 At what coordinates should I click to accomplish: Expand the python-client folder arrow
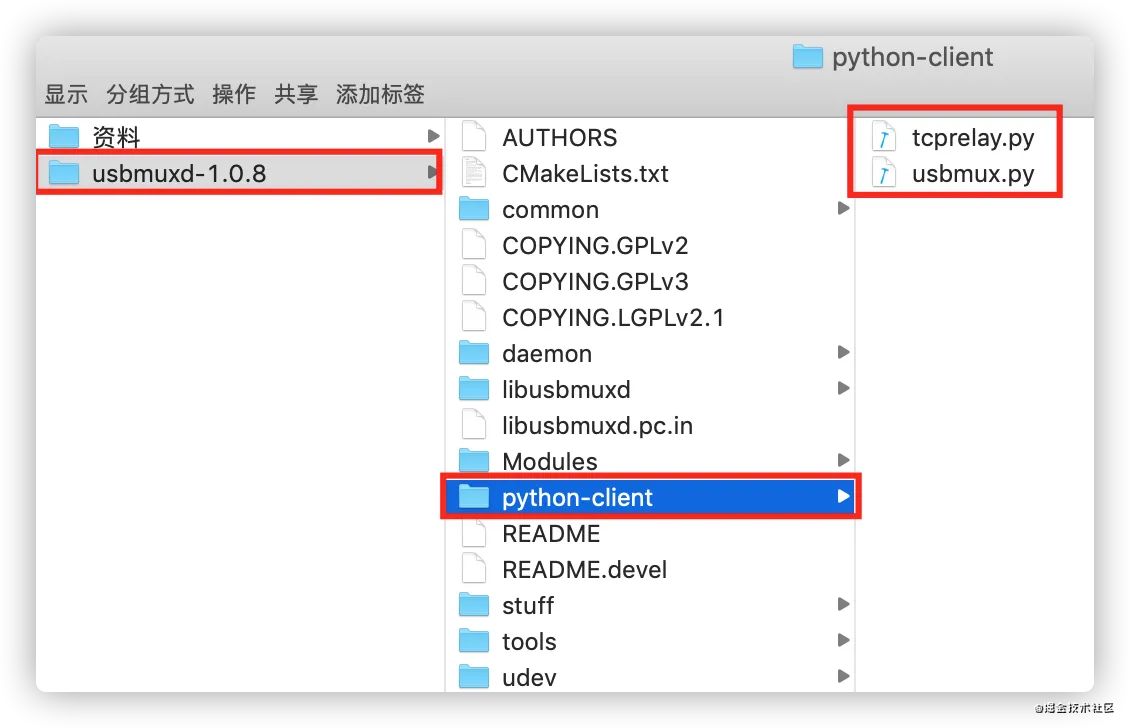coord(843,496)
